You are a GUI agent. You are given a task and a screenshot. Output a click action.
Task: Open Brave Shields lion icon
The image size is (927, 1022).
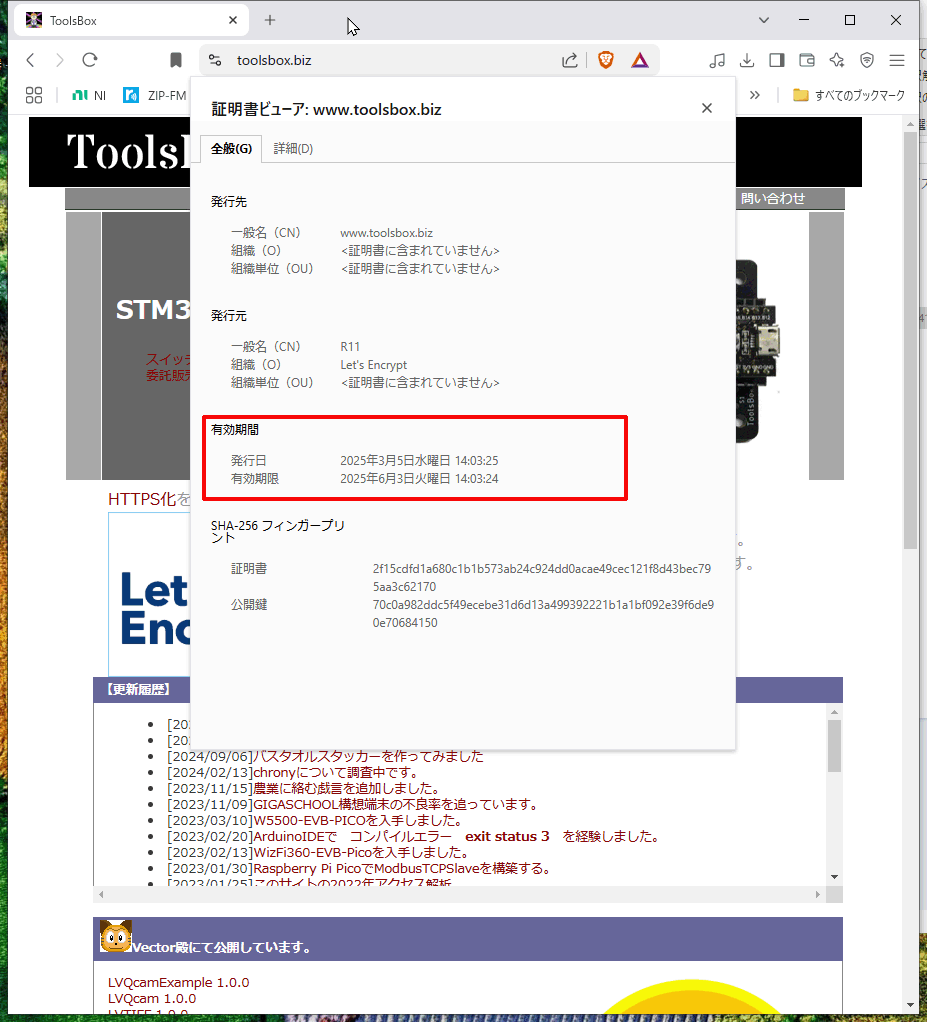(x=606, y=61)
